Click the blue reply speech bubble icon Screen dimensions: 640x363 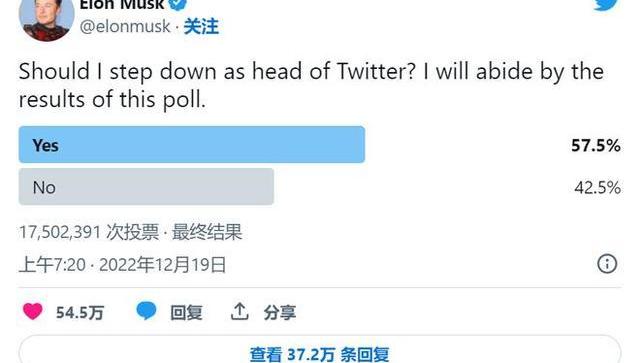click(x=146, y=311)
